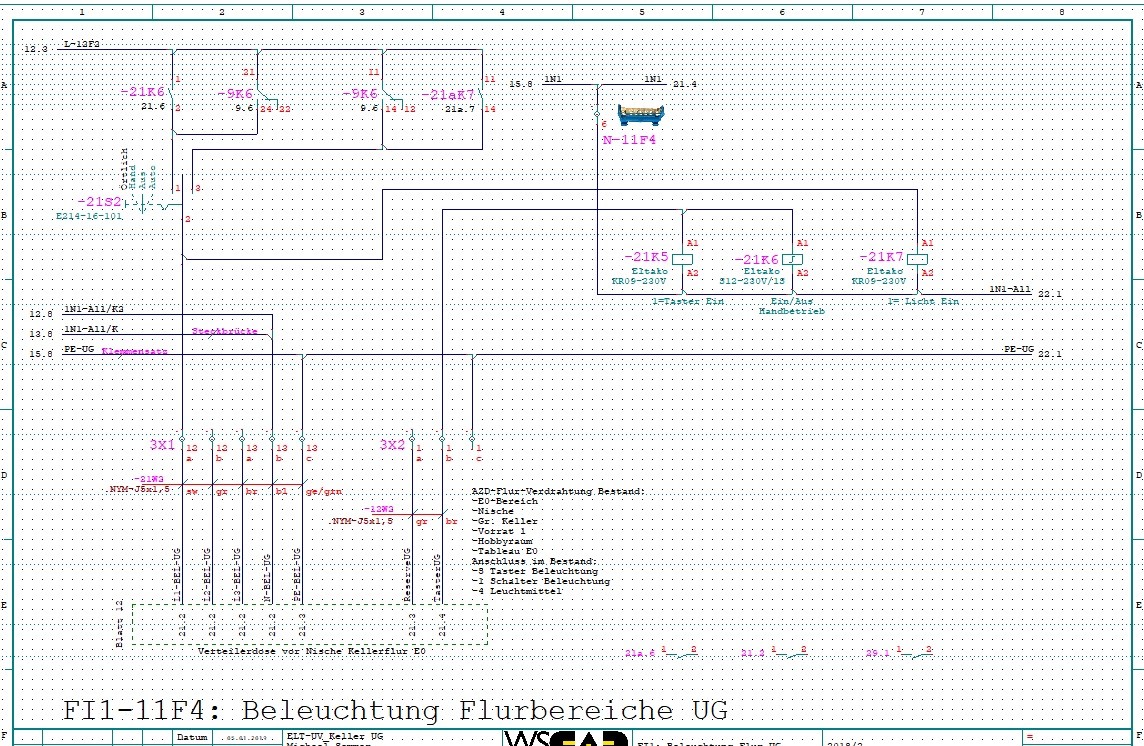Select the -9K6 changeover contact with terminals 14/12

tap(393, 95)
